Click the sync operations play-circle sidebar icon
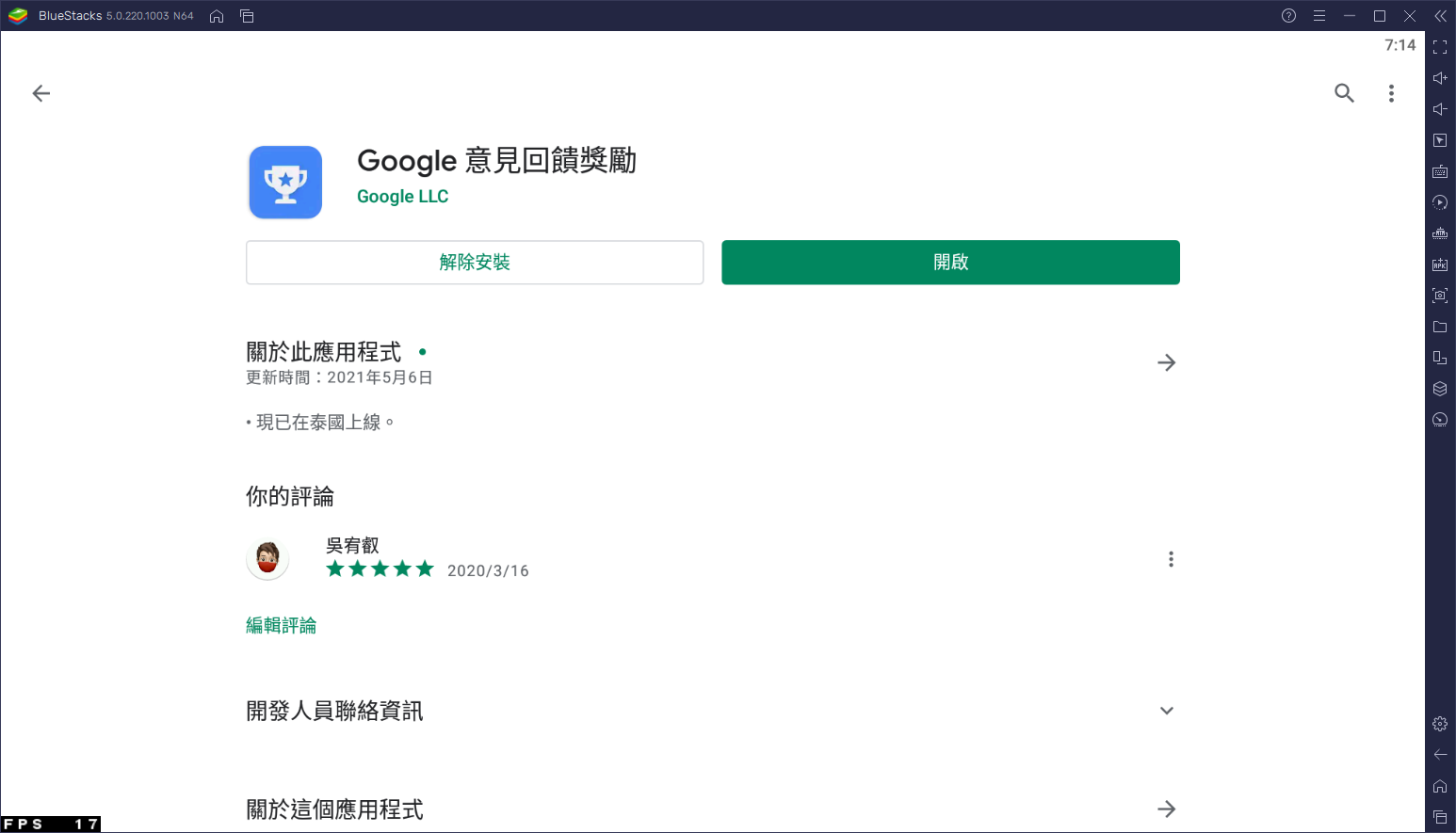This screenshot has height=833, width=1456. (x=1440, y=202)
